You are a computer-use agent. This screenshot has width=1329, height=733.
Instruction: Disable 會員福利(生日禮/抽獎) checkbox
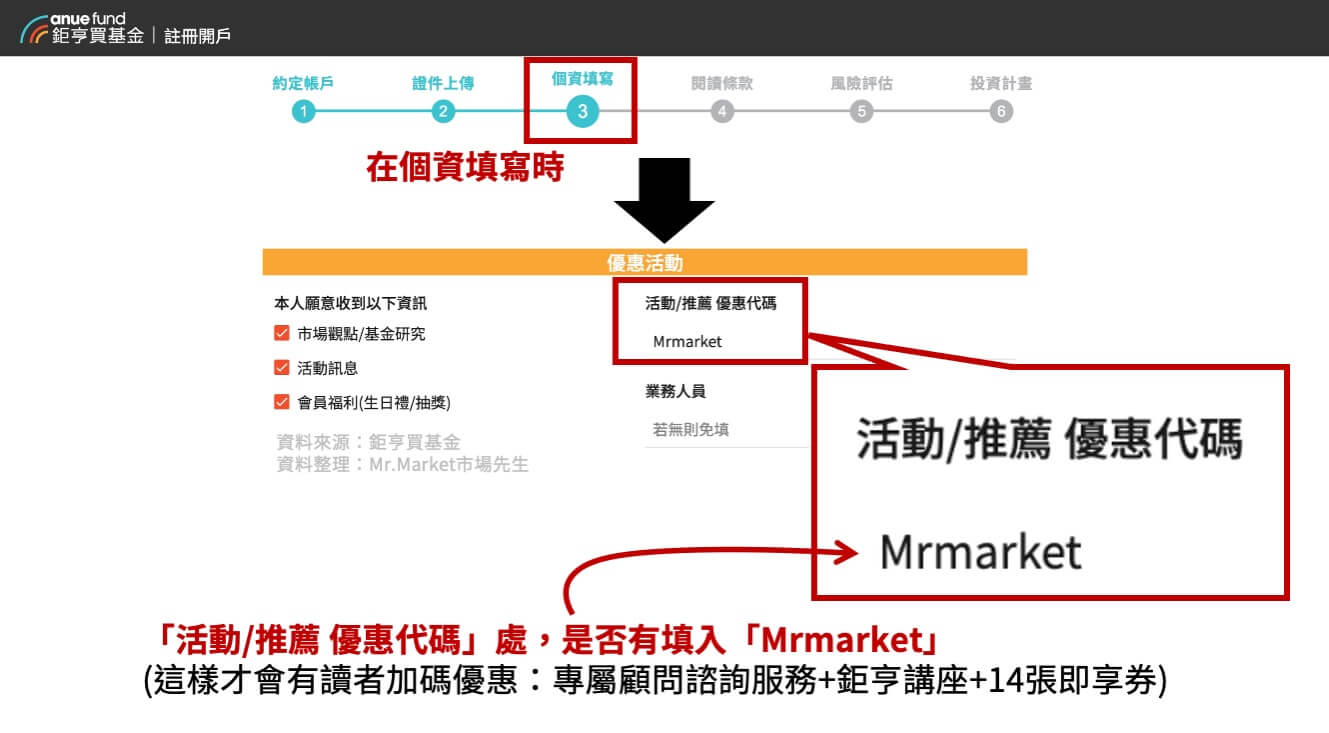pyautogui.click(x=282, y=402)
